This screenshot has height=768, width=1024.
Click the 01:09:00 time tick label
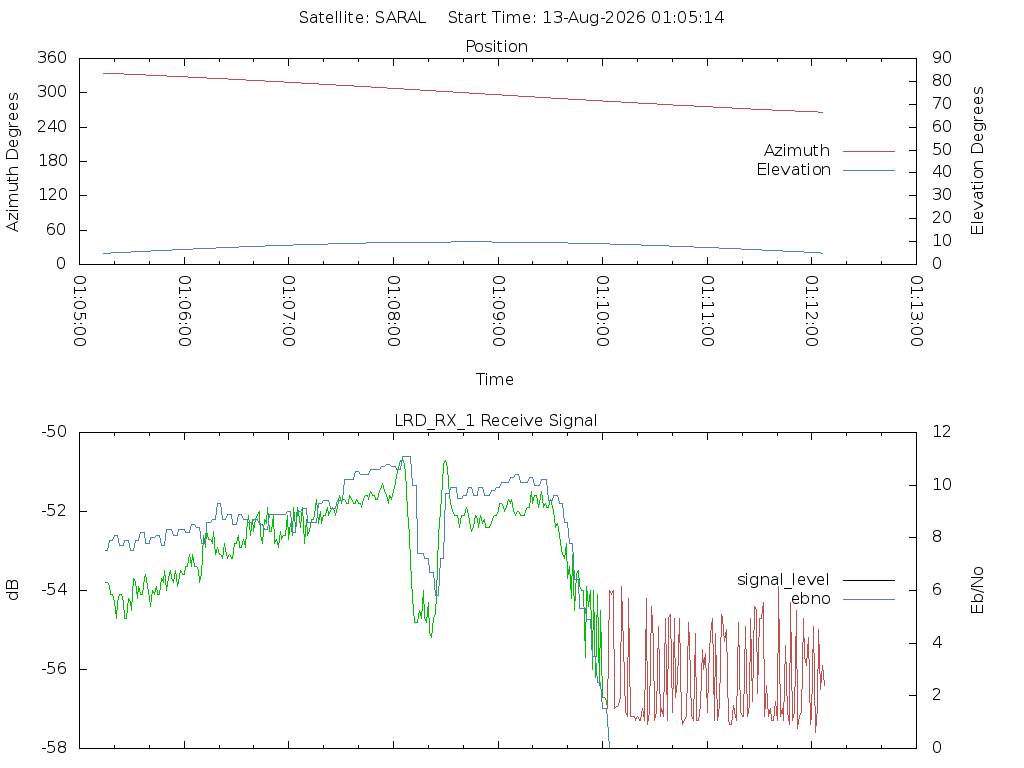coord(498,311)
